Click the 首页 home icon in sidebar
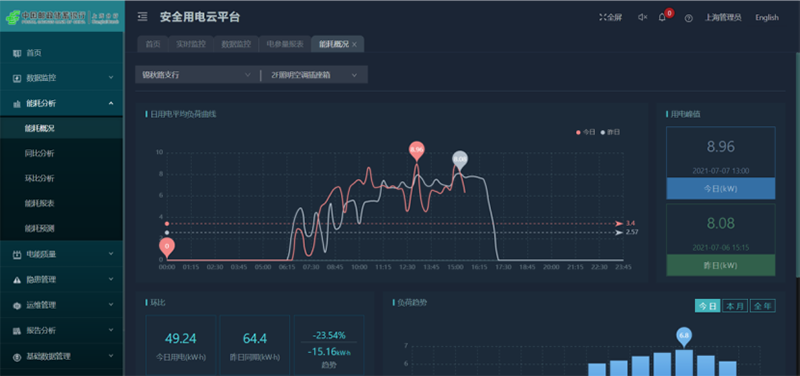This screenshot has height=376, width=800. point(17,53)
